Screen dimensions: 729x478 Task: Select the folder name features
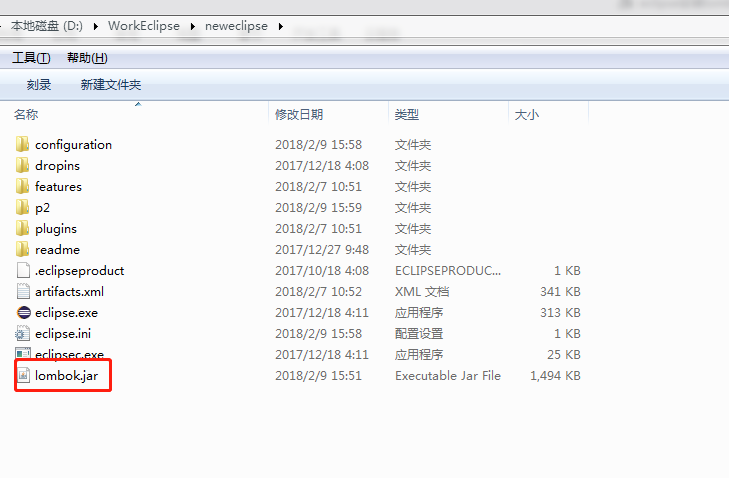coord(58,186)
